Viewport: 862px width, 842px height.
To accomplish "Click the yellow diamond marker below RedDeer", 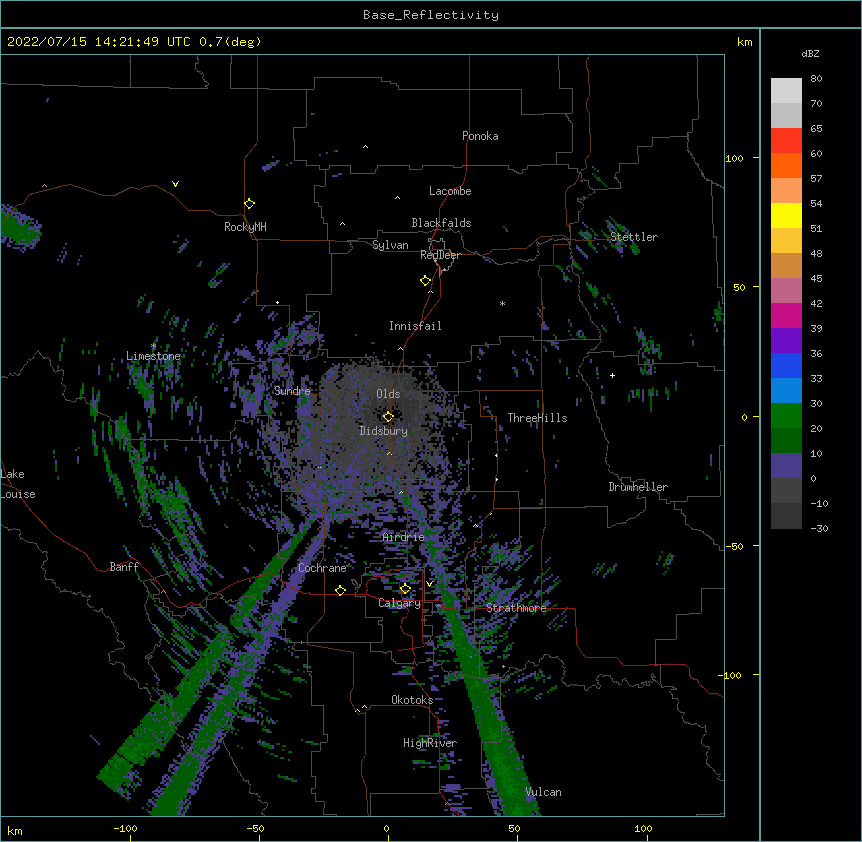I will (x=426, y=281).
